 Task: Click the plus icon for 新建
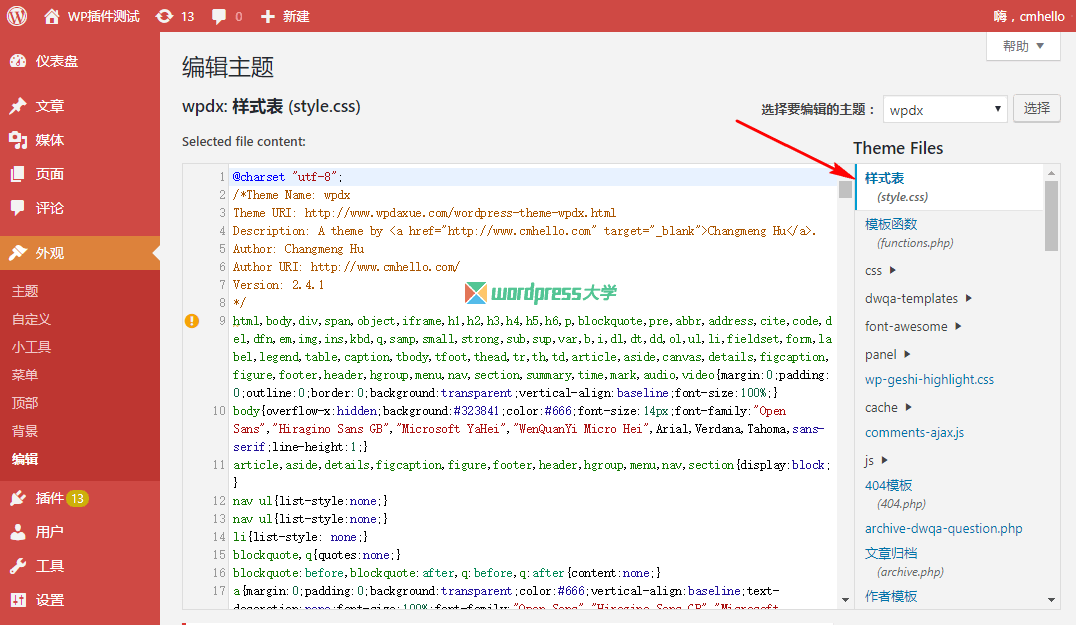pos(268,16)
